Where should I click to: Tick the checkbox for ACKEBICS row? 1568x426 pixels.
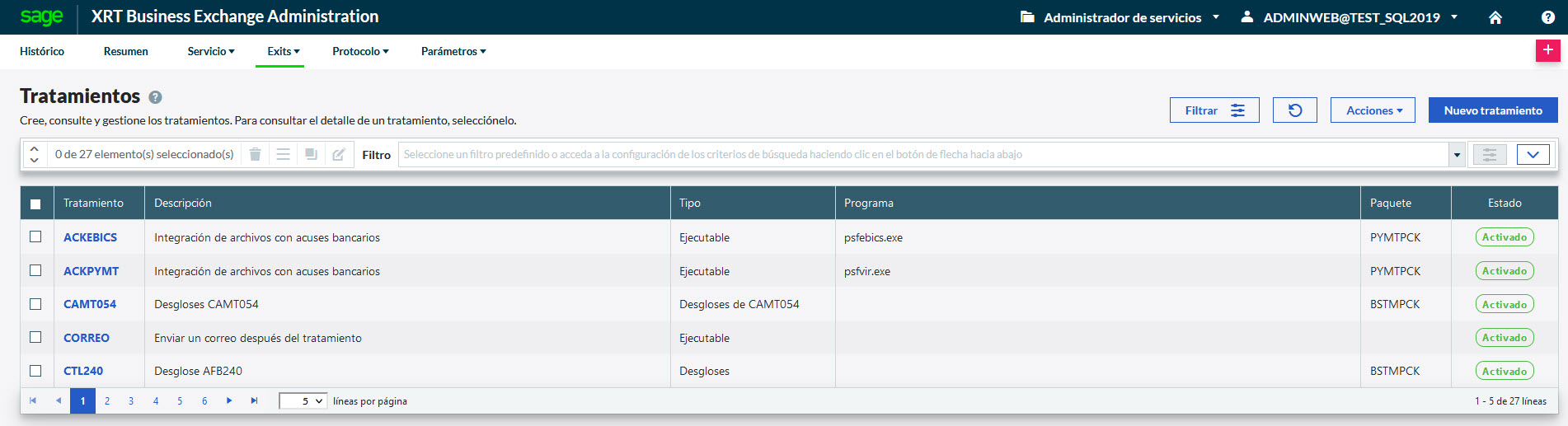(35, 236)
